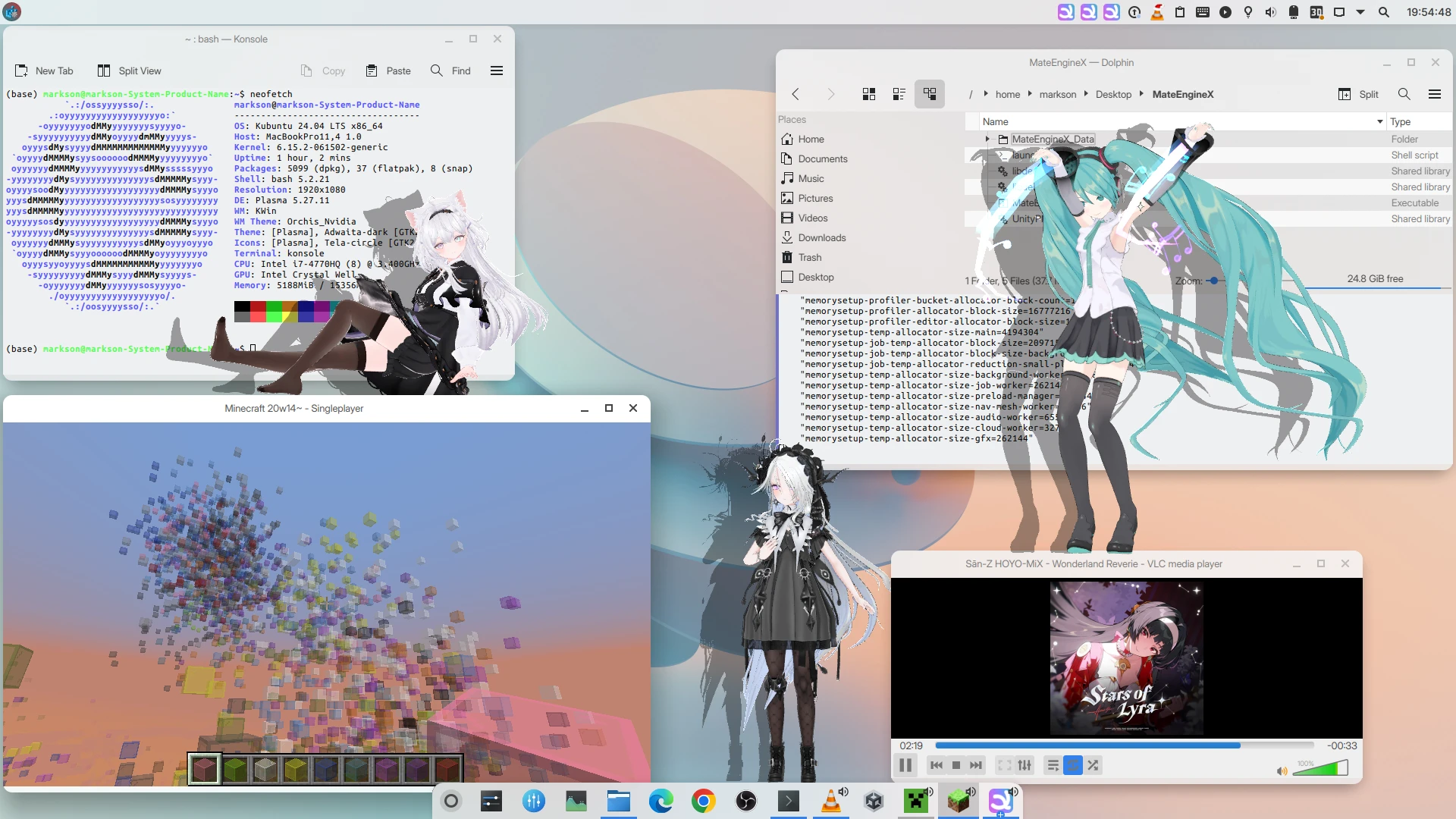This screenshot has height=819, width=1456.
Task: Open a New Tab in Konsole
Action: pyautogui.click(x=44, y=71)
